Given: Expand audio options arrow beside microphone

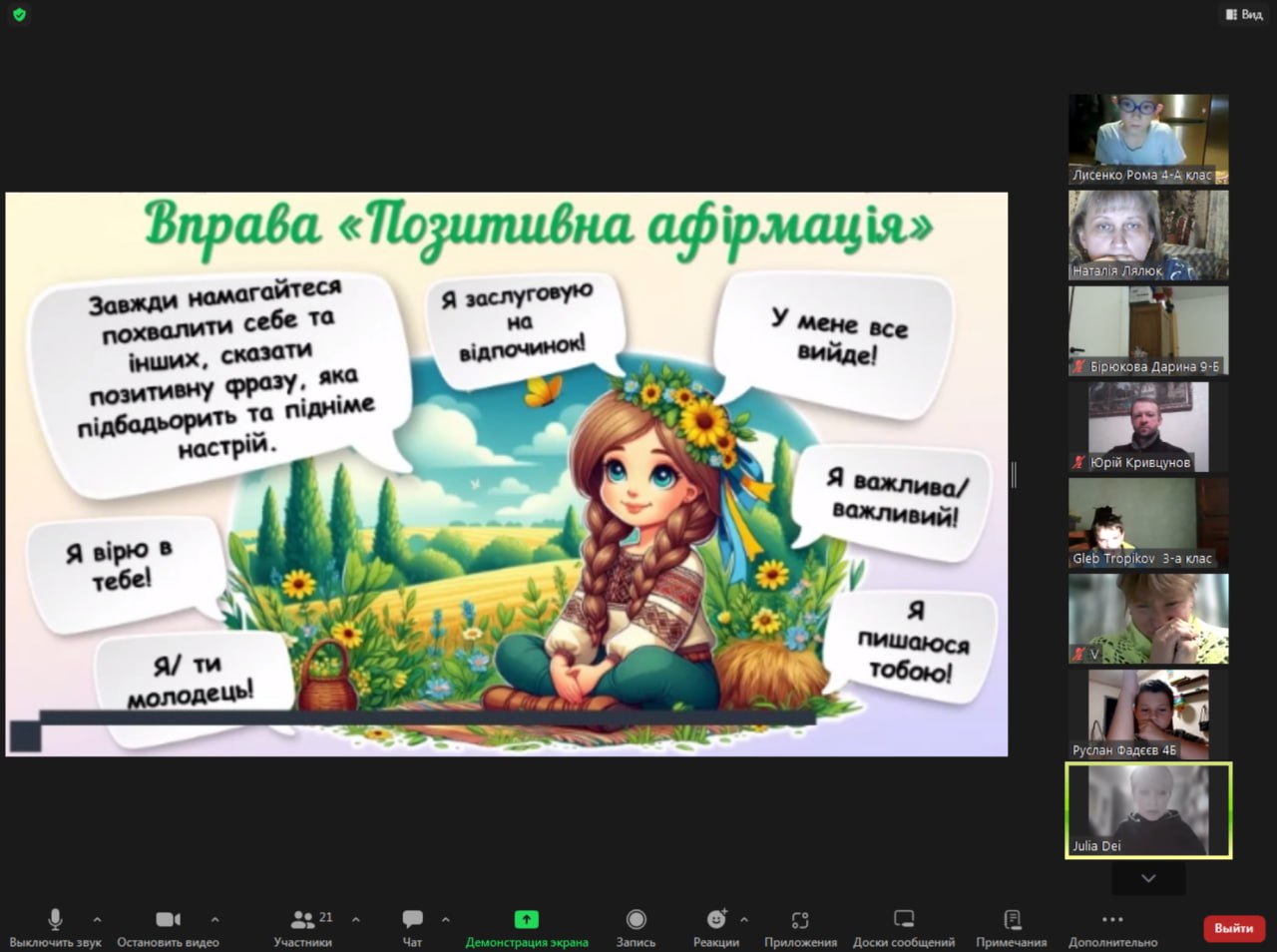Looking at the screenshot, I should coord(97,919).
